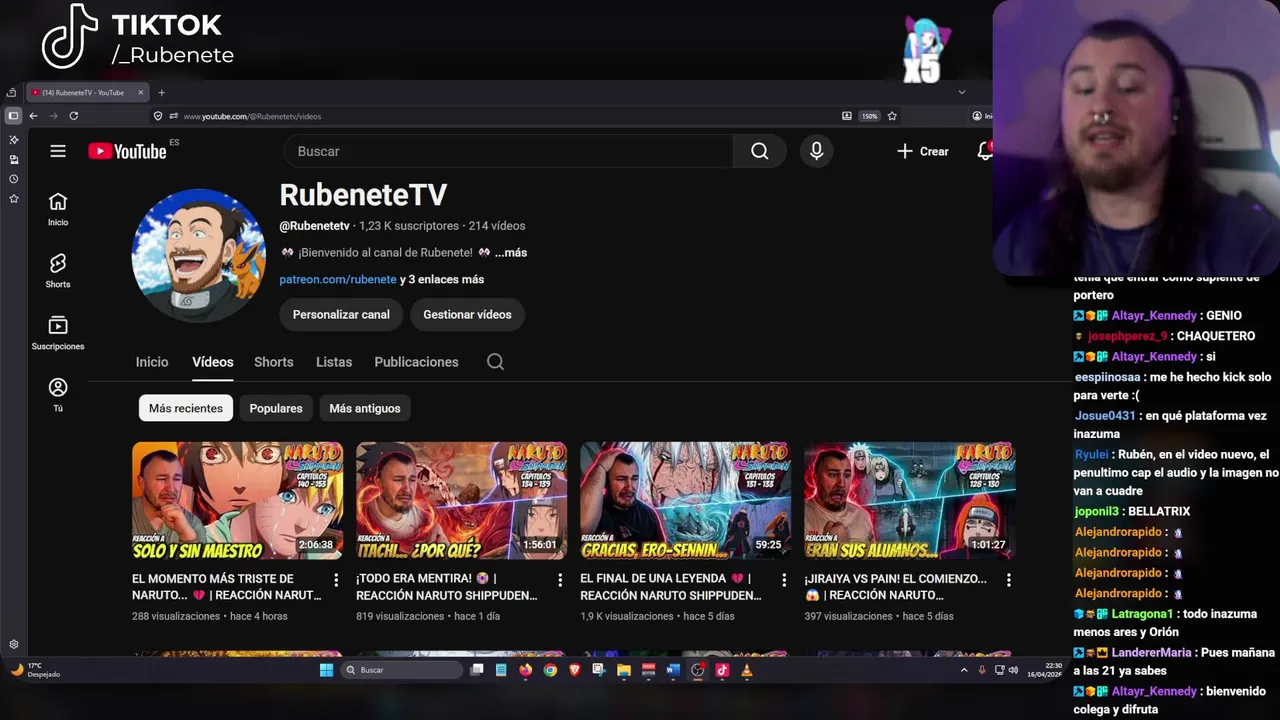Image resolution: width=1280 pixels, height=720 pixels.
Task: Select the Listas channel tab
Action: pyautogui.click(x=334, y=362)
